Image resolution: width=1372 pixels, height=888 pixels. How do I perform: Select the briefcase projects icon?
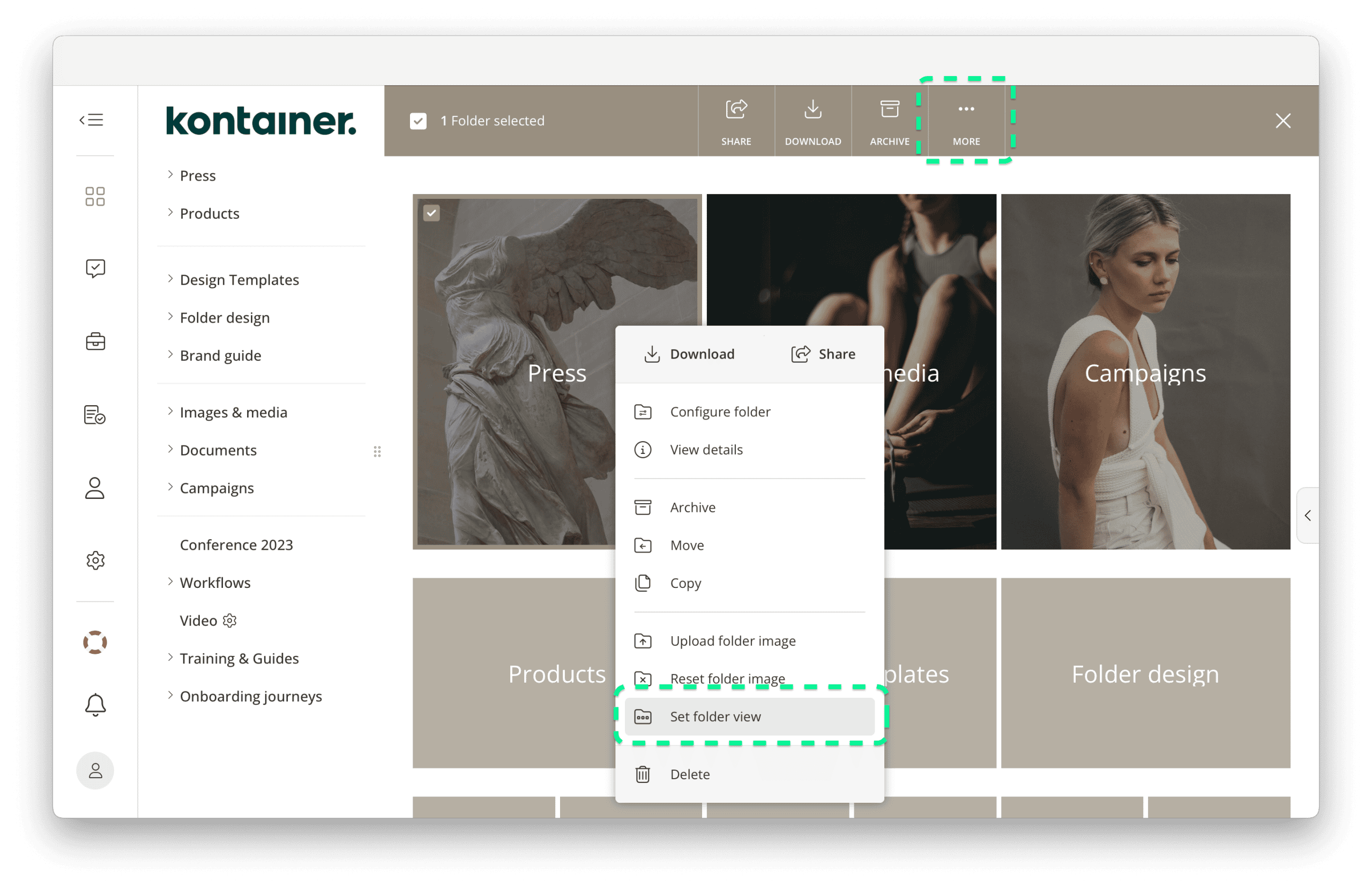(95, 341)
